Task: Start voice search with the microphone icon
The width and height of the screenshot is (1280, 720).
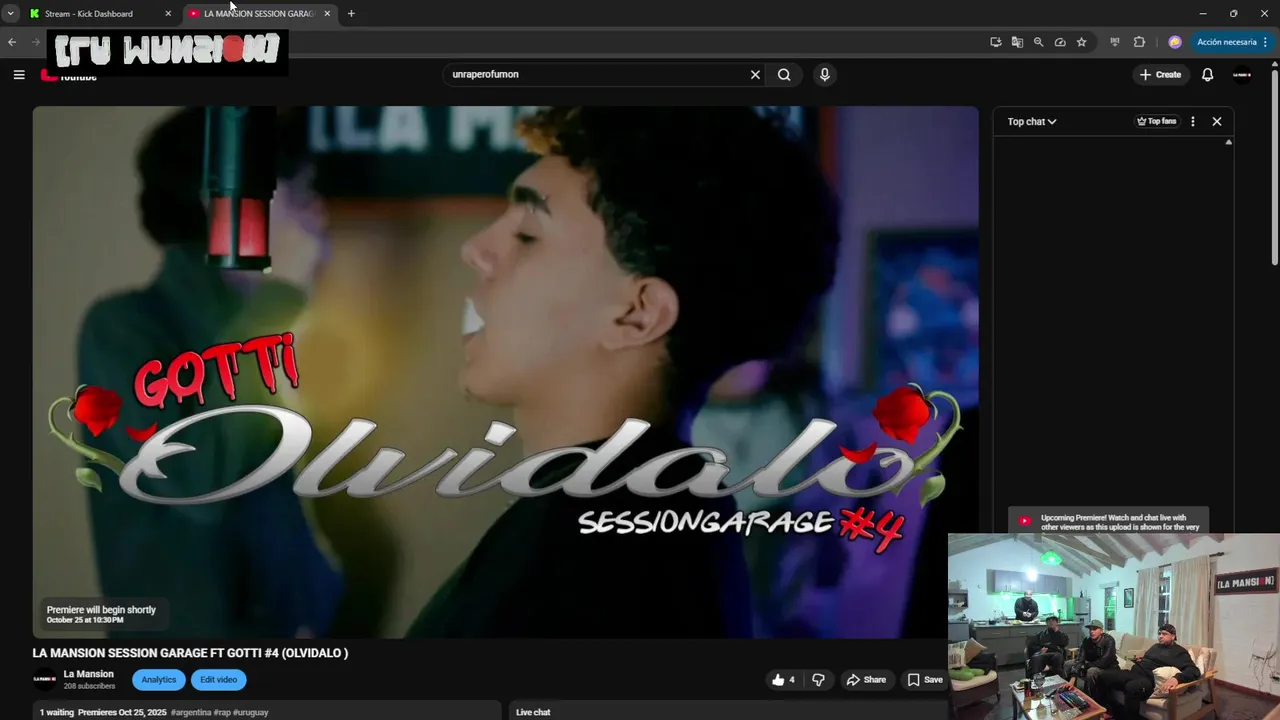Action: click(824, 75)
